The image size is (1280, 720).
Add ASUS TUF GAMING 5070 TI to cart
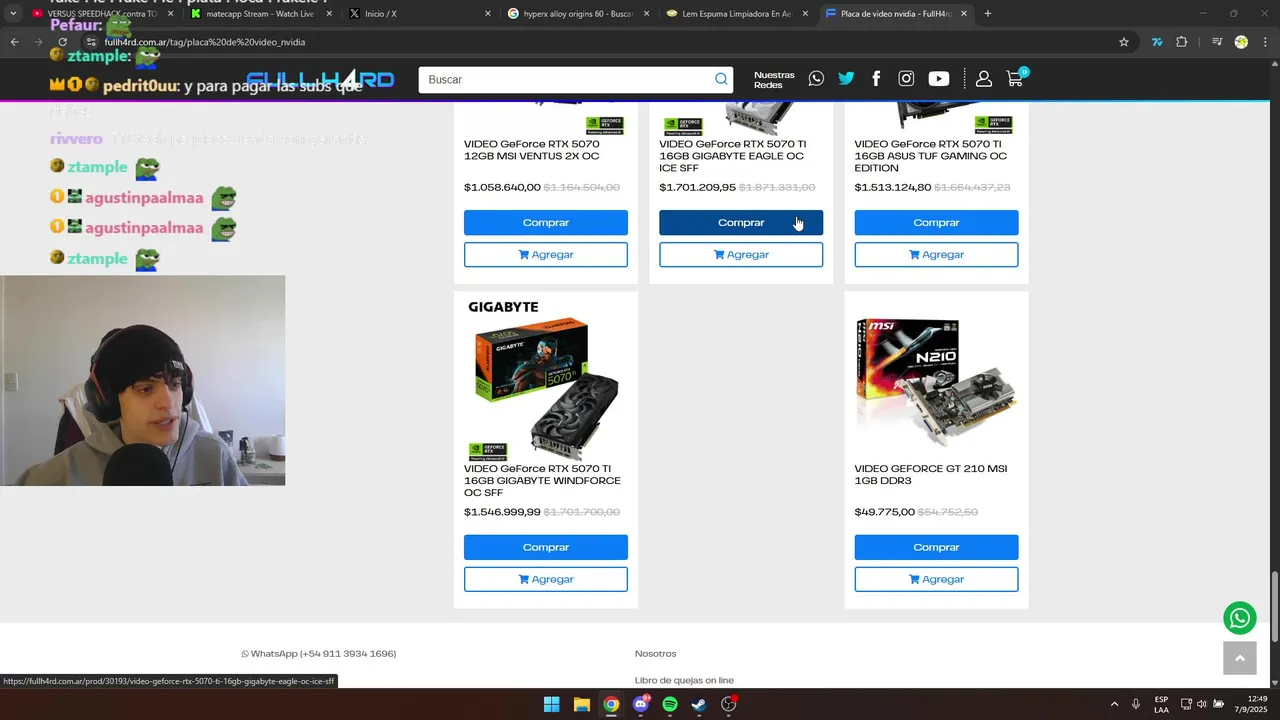pos(936,255)
